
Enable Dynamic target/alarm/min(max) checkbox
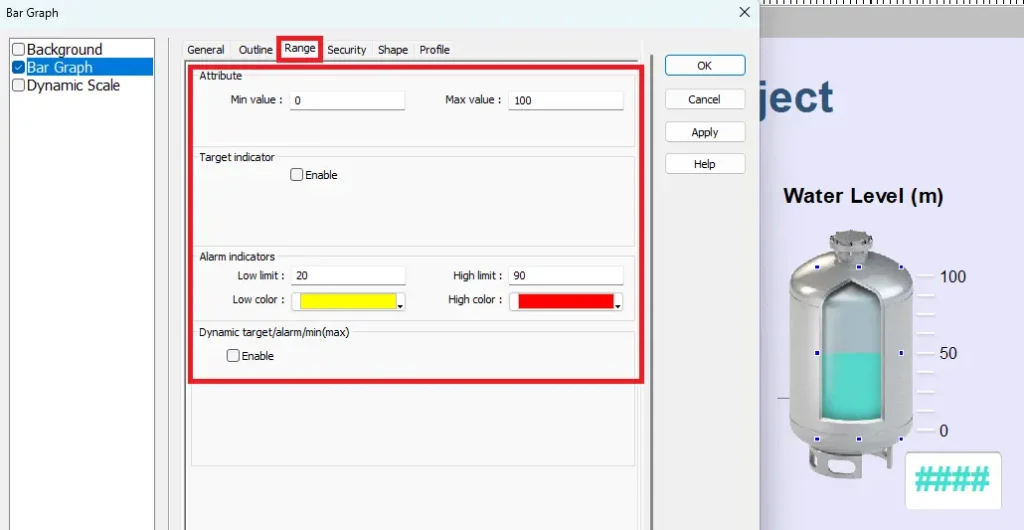233,356
